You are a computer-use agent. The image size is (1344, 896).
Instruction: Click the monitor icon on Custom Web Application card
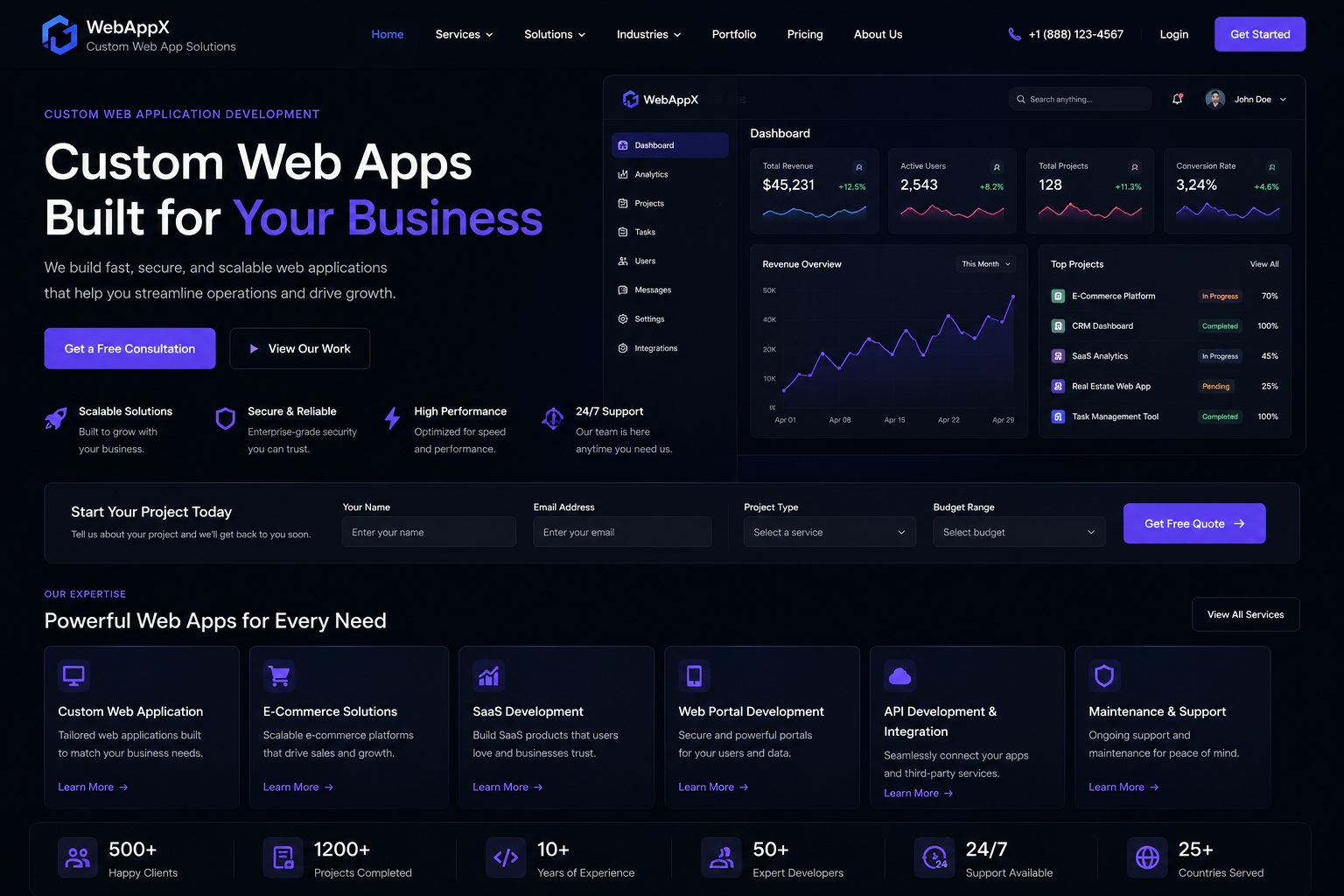74,675
